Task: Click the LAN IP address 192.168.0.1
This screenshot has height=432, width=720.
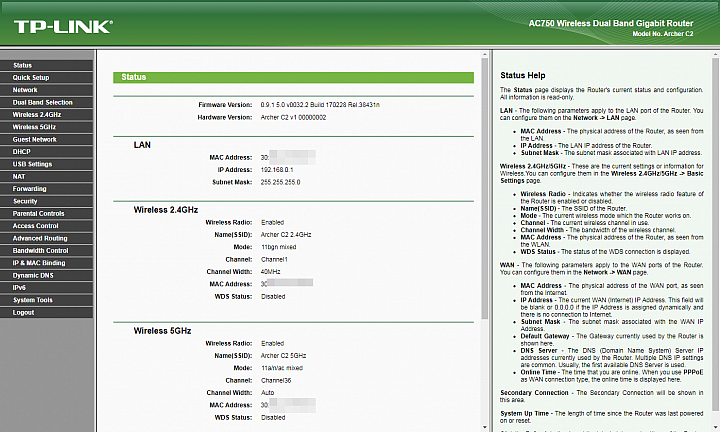Action: point(277,170)
